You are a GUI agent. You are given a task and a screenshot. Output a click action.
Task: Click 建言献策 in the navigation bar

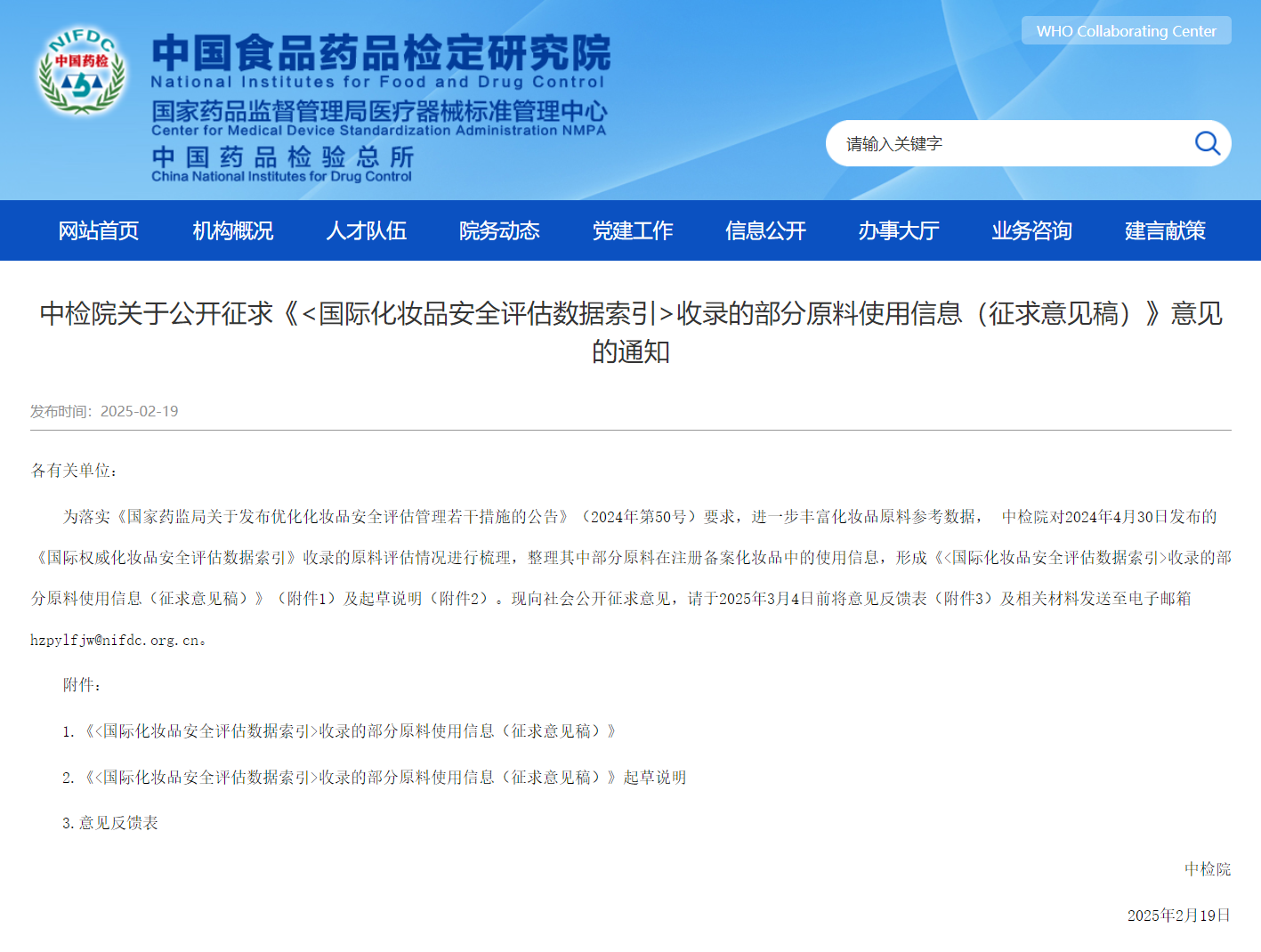pos(1165,230)
